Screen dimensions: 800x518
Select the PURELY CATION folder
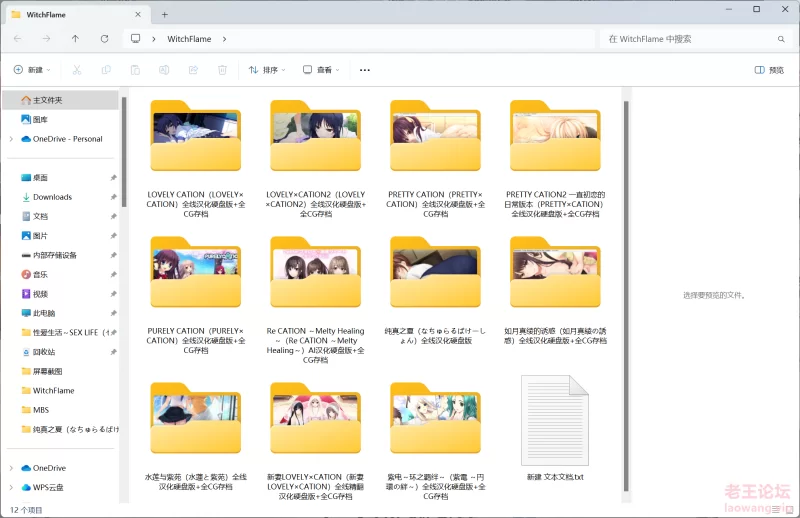pos(196,295)
